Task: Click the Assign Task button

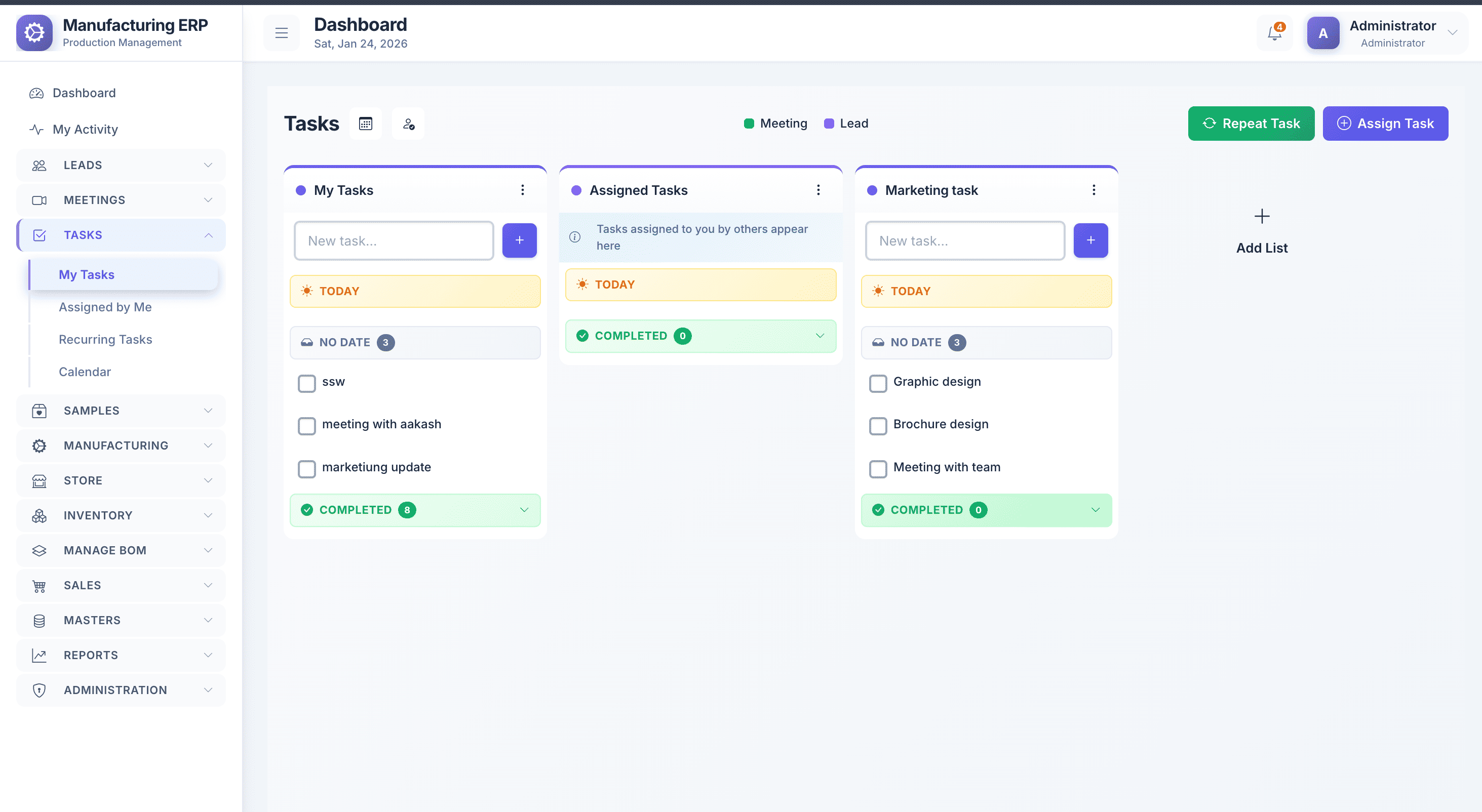Action: [1385, 123]
